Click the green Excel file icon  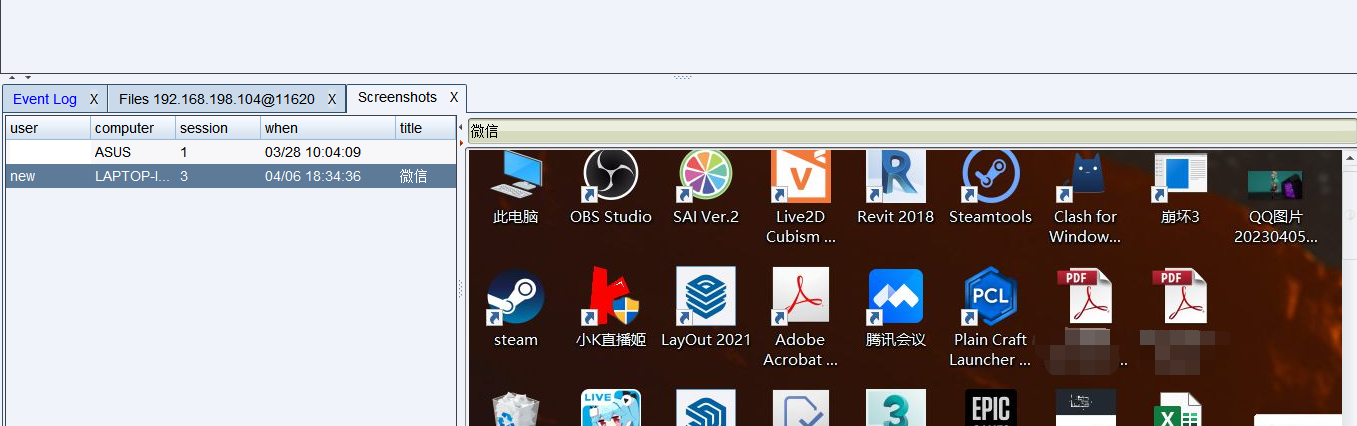[x=1180, y=409]
